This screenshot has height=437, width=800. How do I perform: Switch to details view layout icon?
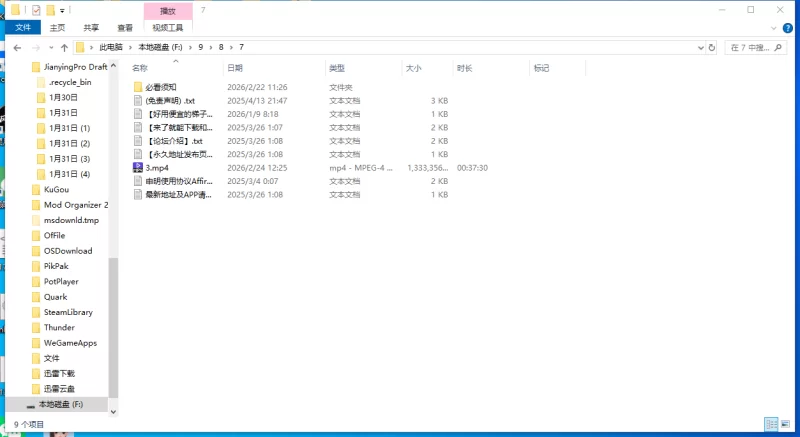tap(771, 424)
